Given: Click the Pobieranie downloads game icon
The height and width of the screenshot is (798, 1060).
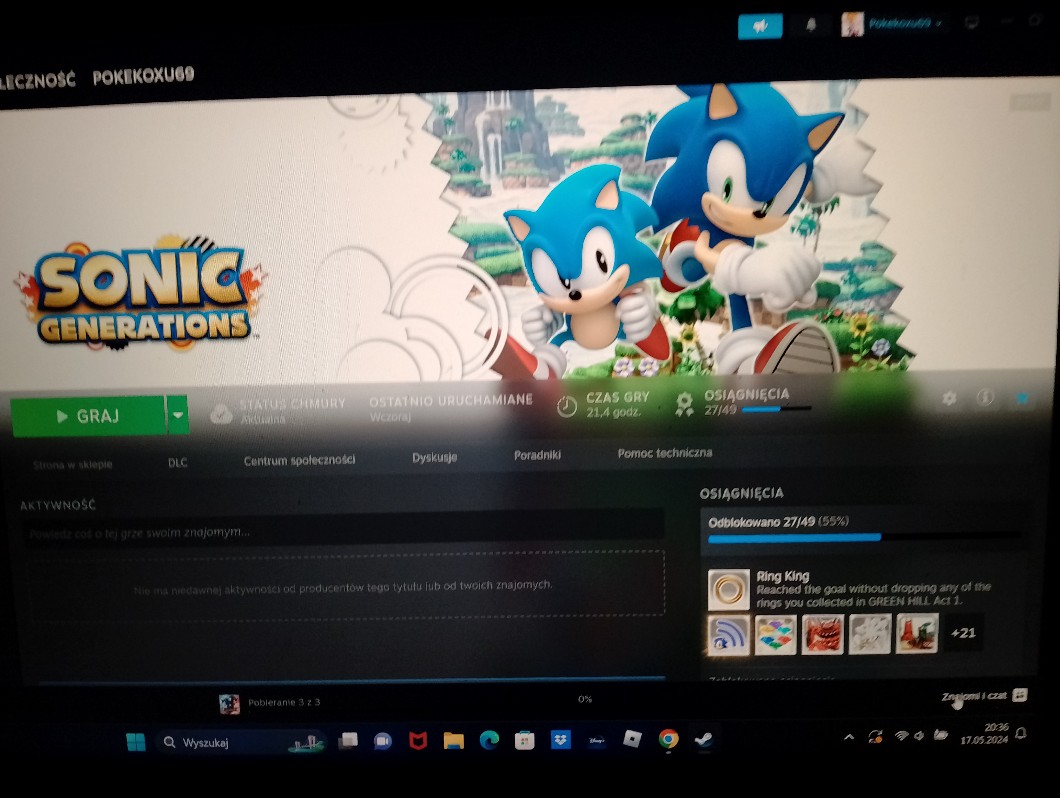Looking at the screenshot, I should [229, 703].
